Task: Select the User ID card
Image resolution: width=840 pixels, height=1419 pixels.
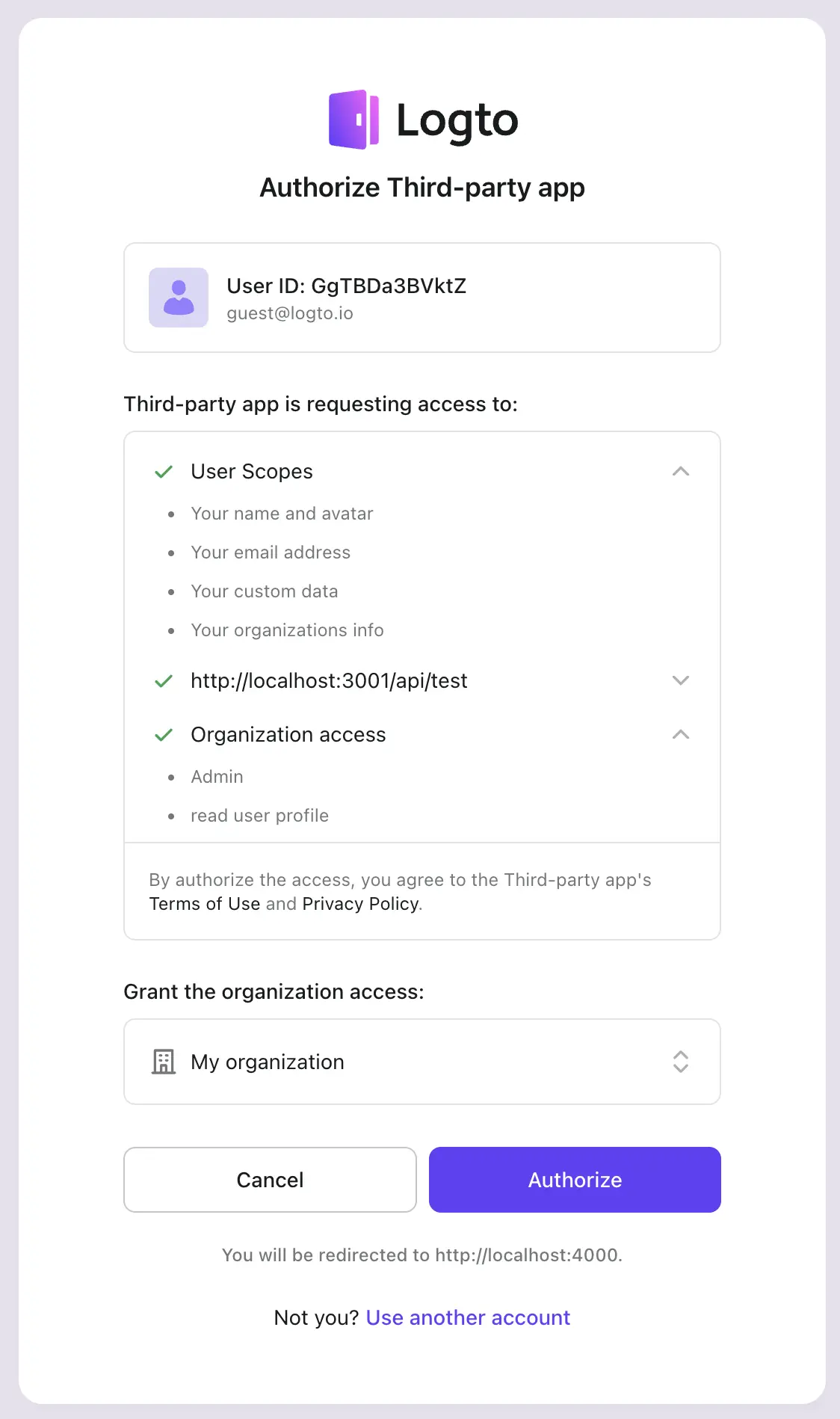Action: click(421, 297)
